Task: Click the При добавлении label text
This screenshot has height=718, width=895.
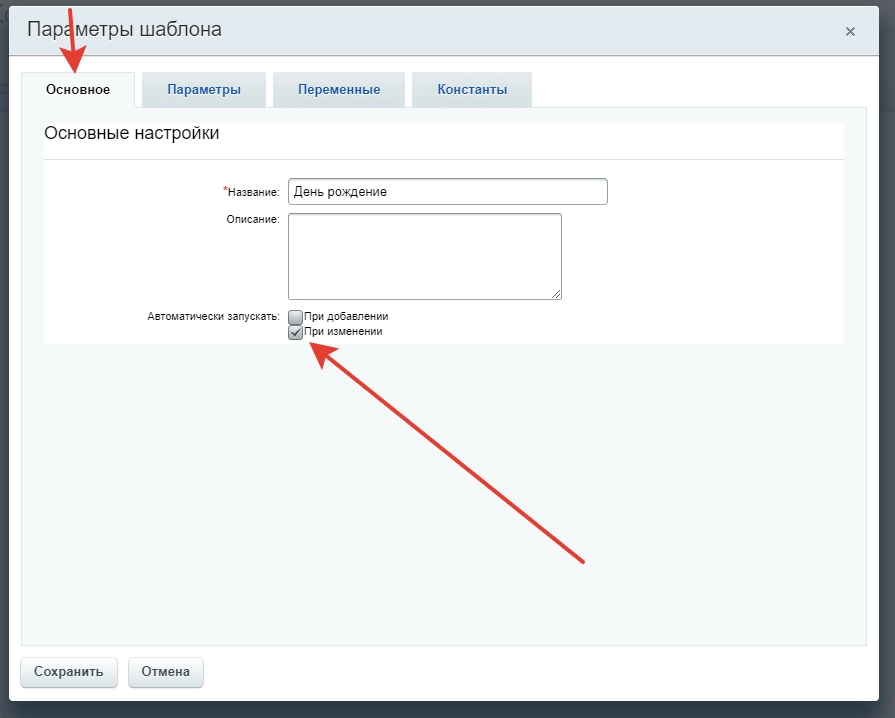Action: point(345,317)
